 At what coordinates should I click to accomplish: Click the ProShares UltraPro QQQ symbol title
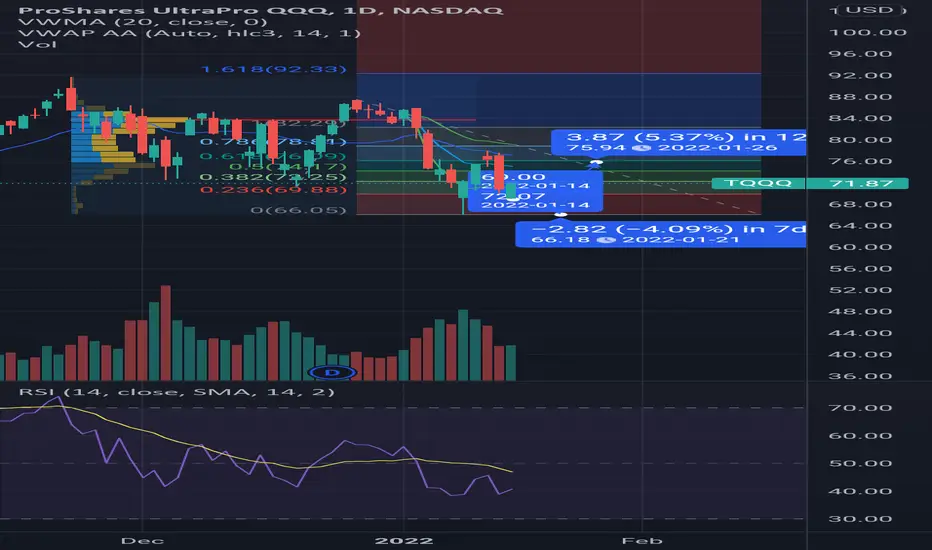(261, 10)
